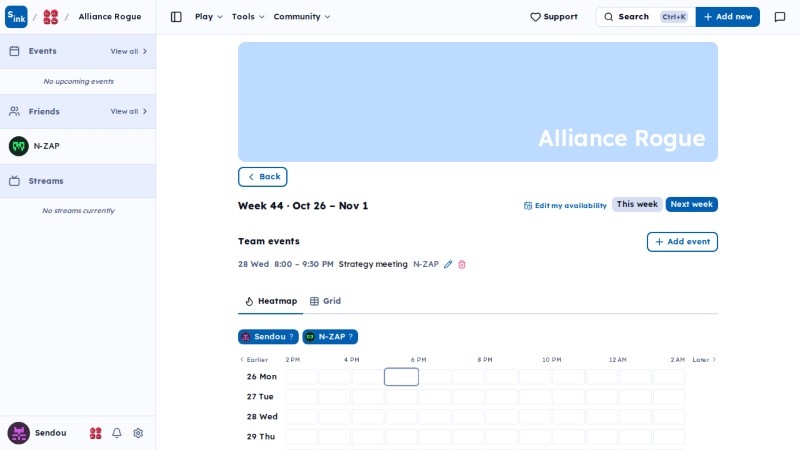Click the 8 PM time column header

(485, 360)
